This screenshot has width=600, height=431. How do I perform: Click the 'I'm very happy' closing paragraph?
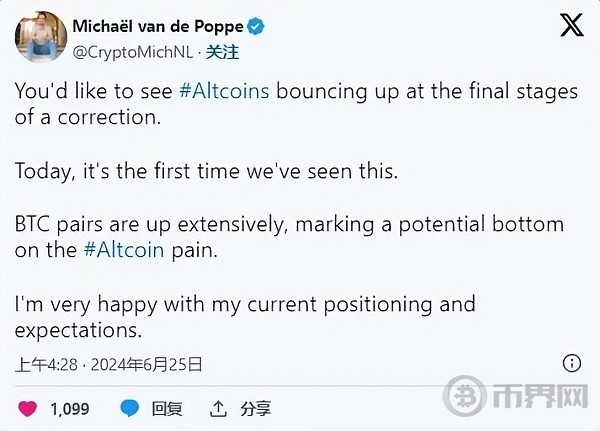pos(245,317)
